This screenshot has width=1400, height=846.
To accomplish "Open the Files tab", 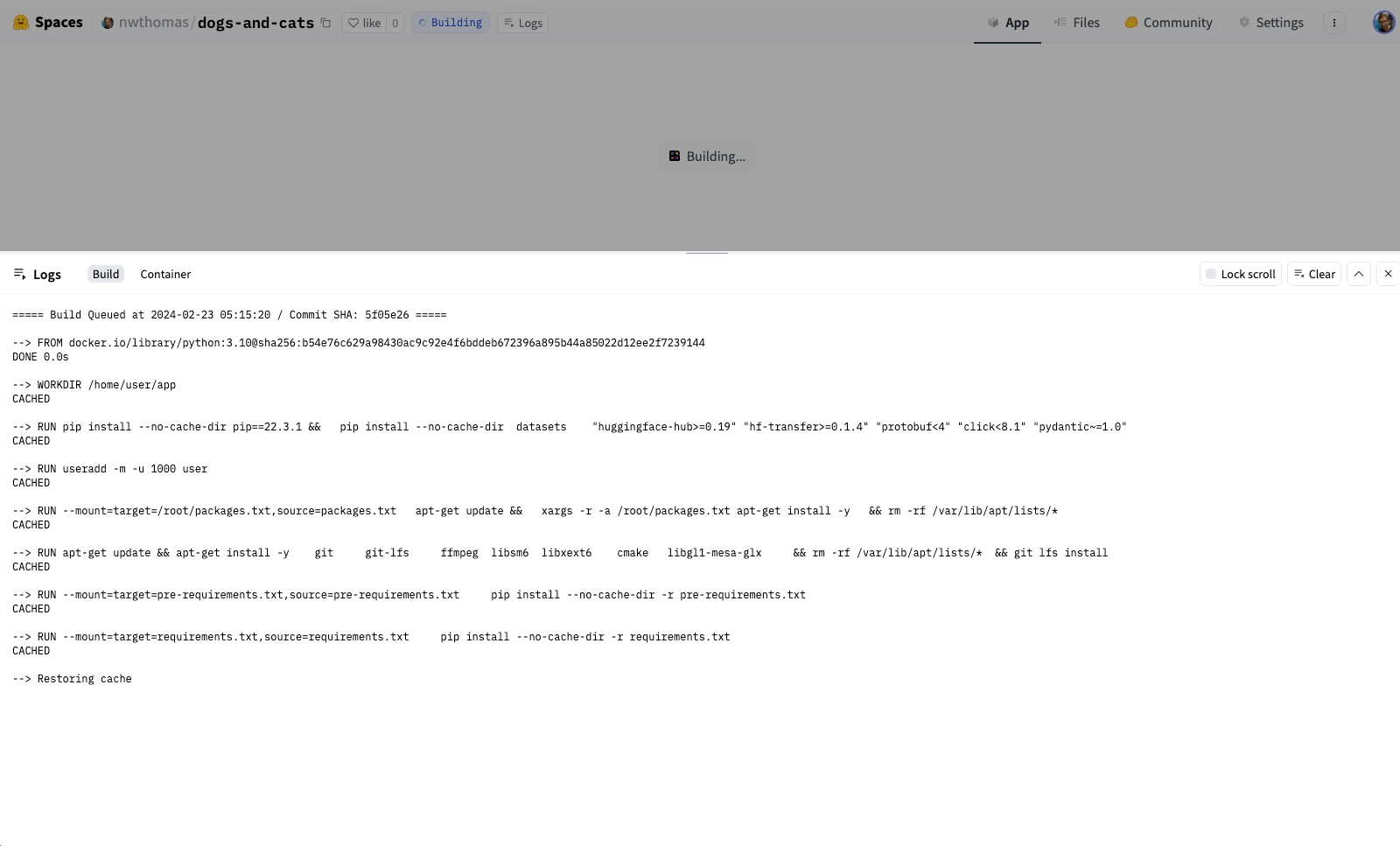I will tap(1077, 23).
